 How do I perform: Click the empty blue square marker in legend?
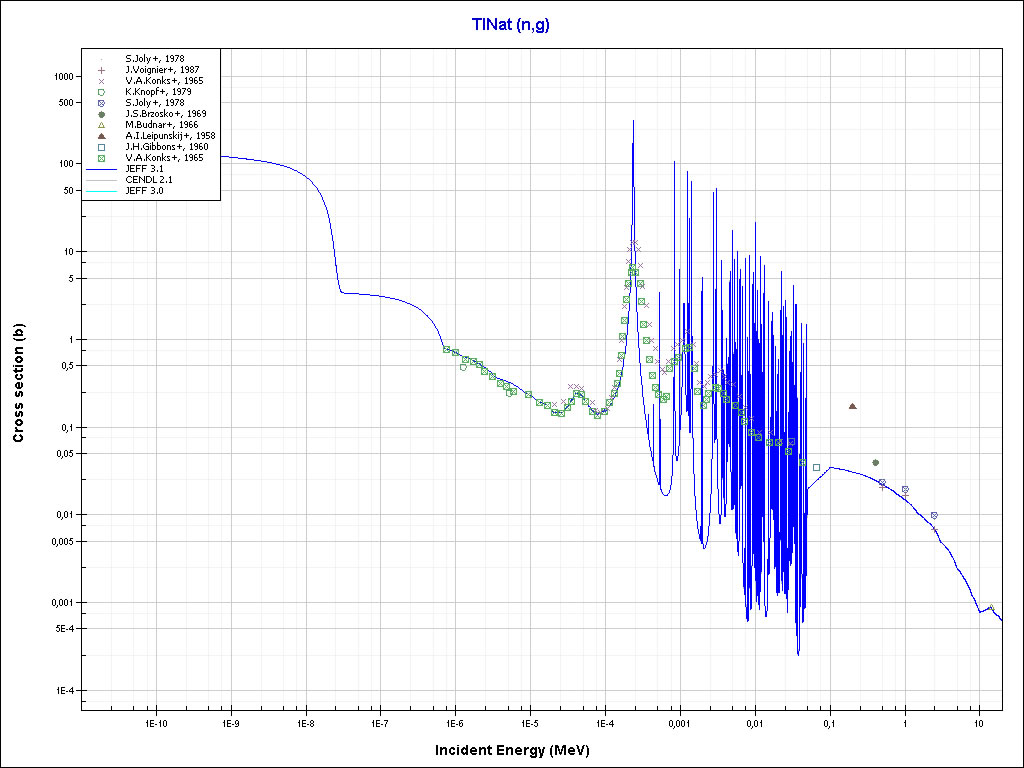click(x=101, y=146)
